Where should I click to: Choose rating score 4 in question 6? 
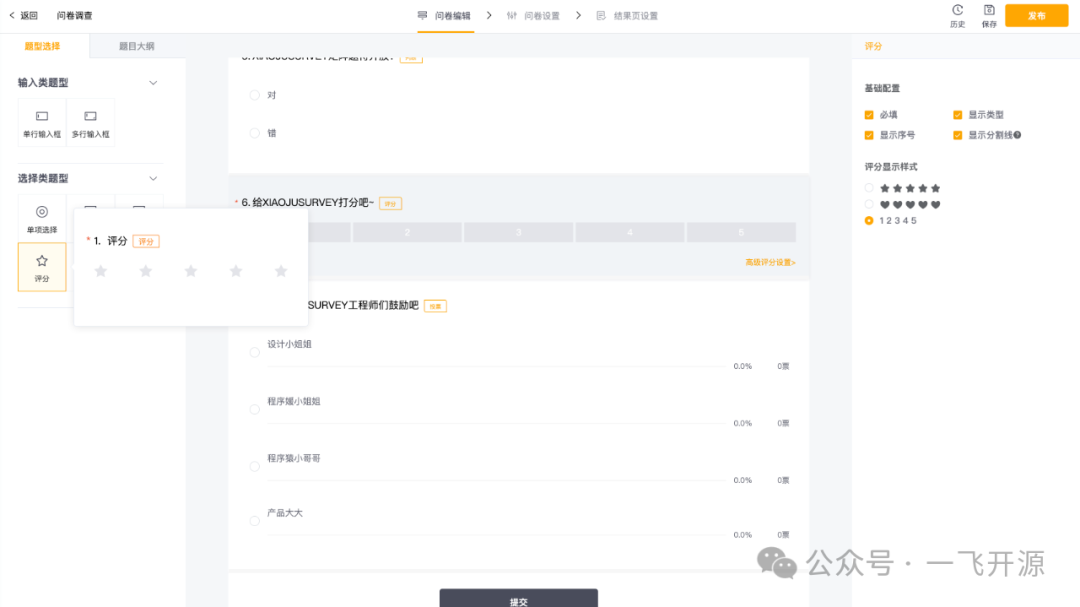point(630,232)
